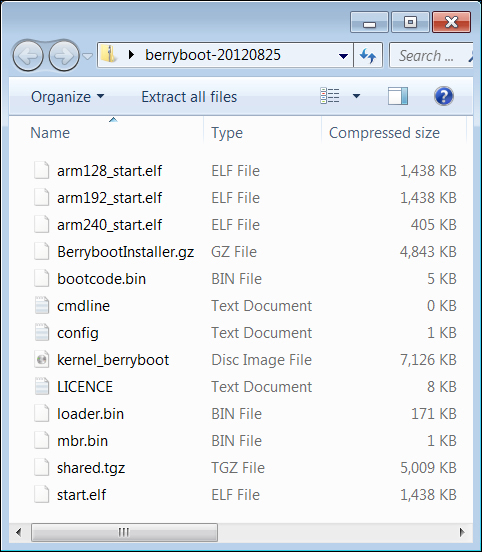Click the BerrybootInstaller.gz file name
Viewport: 482px width, 552px height.
[x=126, y=252]
